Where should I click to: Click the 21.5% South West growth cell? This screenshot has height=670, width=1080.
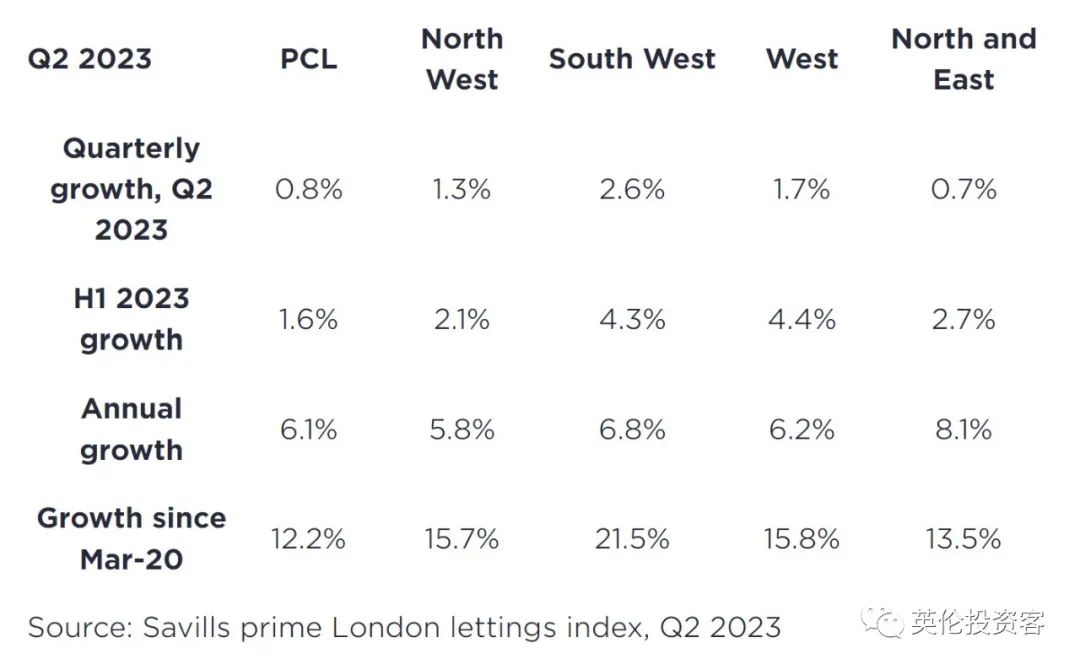[632, 539]
